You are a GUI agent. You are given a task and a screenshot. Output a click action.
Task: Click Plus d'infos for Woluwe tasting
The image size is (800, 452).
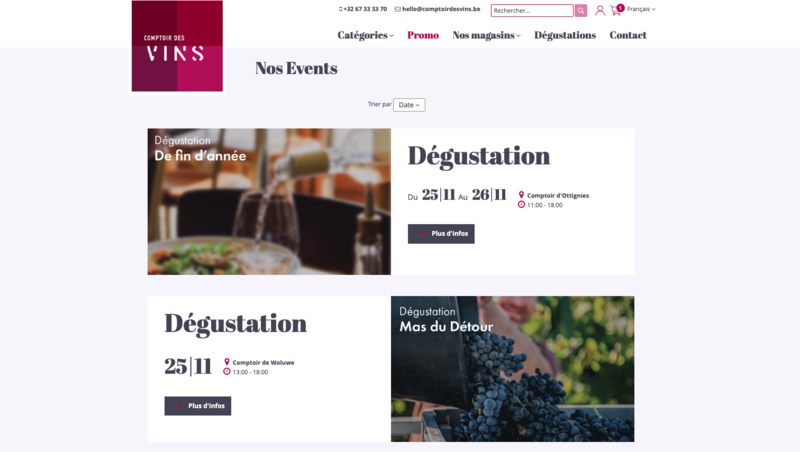tap(197, 406)
